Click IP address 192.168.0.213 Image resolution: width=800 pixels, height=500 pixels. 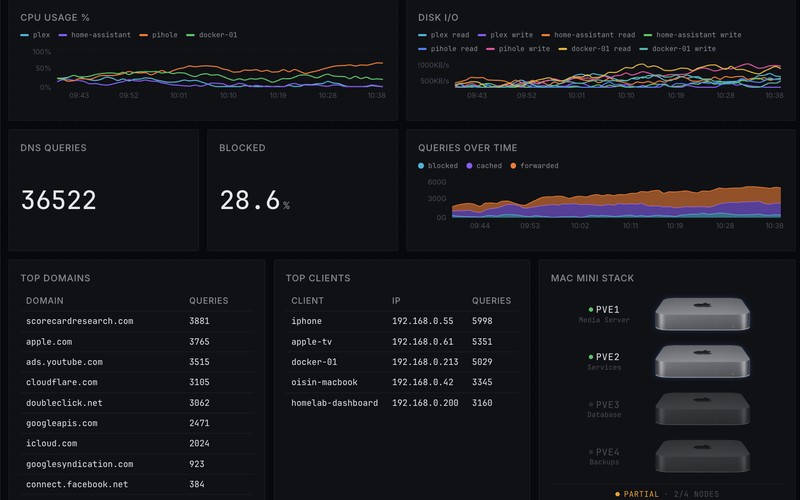(x=425, y=362)
